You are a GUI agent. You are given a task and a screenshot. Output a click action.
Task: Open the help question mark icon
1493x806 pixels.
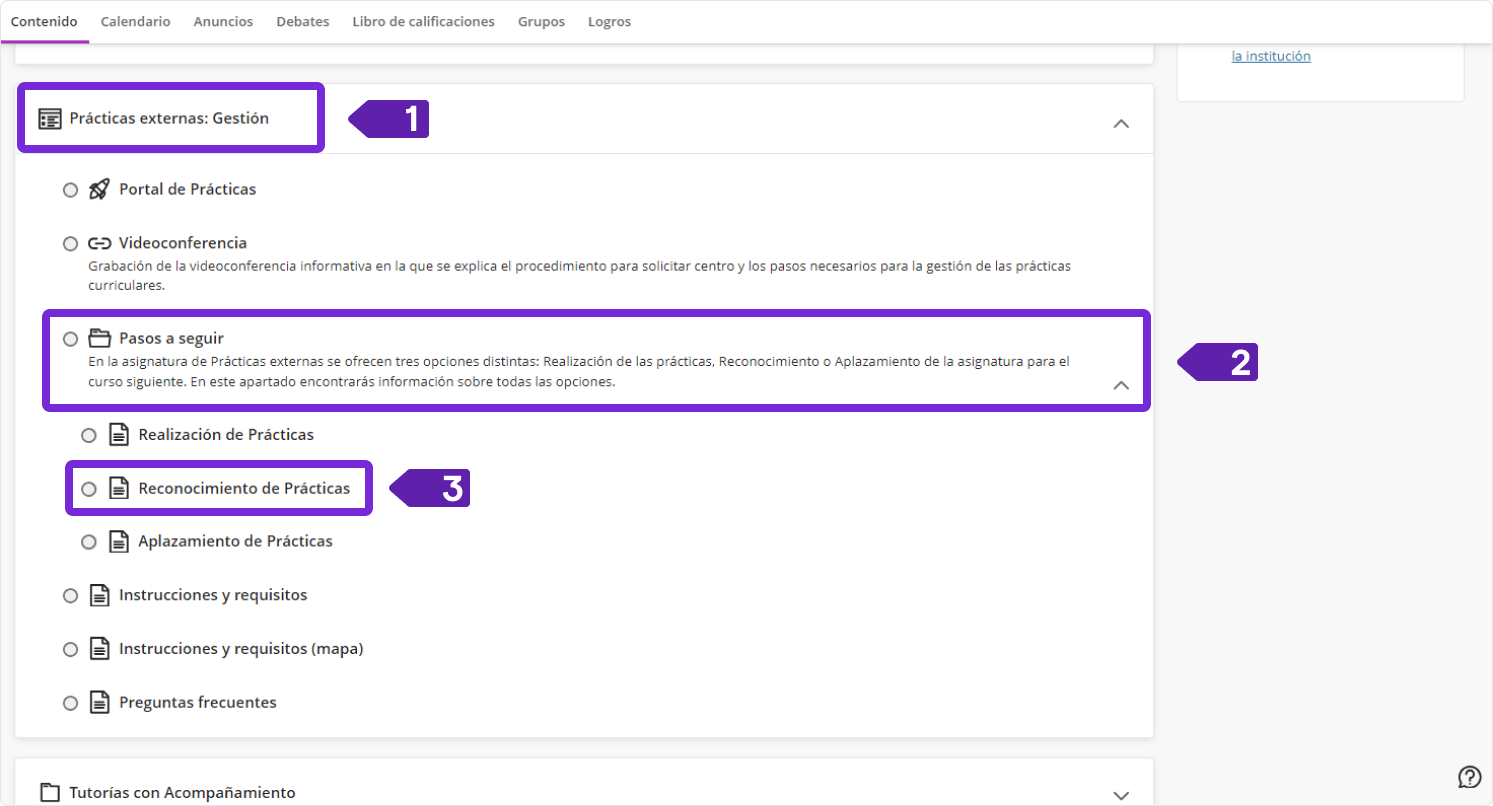click(1469, 777)
